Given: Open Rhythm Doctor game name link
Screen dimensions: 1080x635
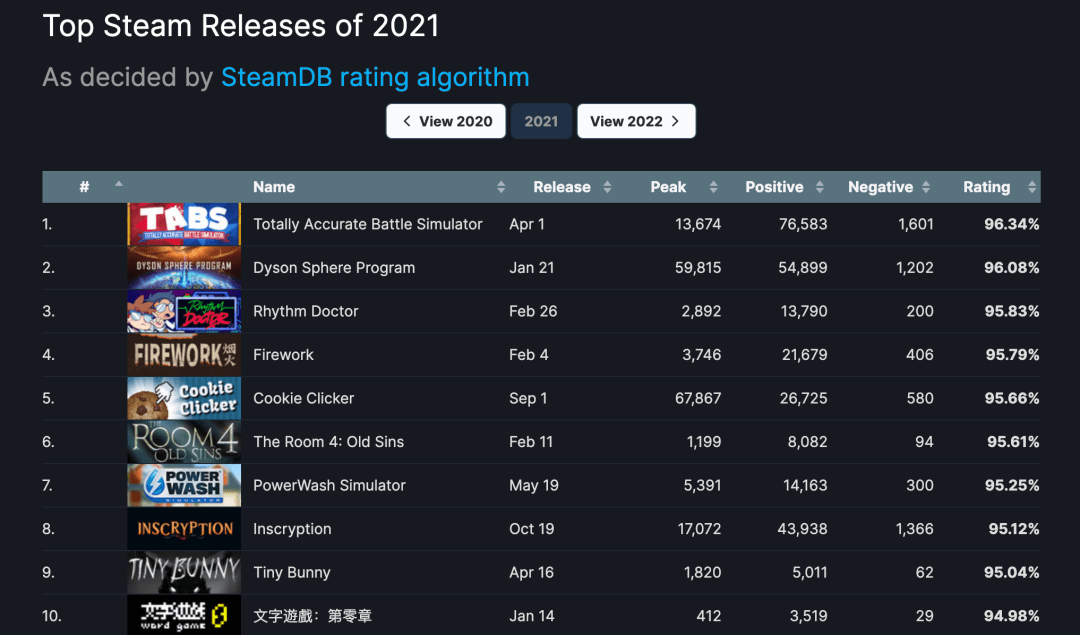Looking at the screenshot, I should 305,311.
